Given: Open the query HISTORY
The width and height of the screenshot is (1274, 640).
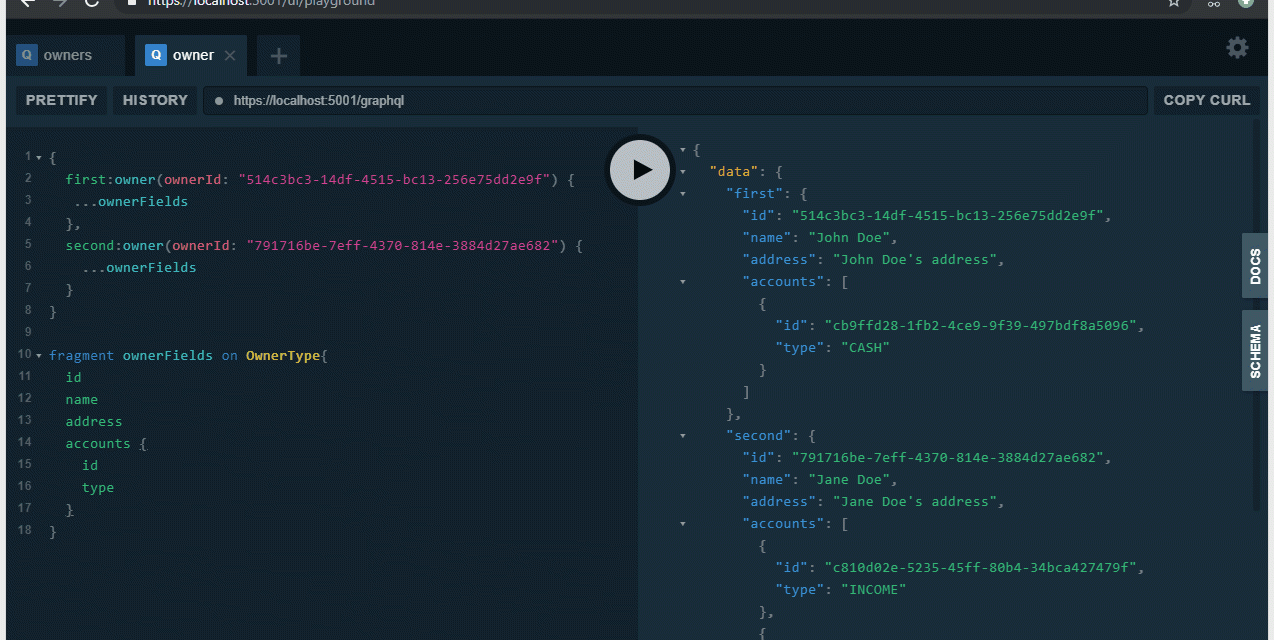Looking at the screenshot, I should 155,100.
